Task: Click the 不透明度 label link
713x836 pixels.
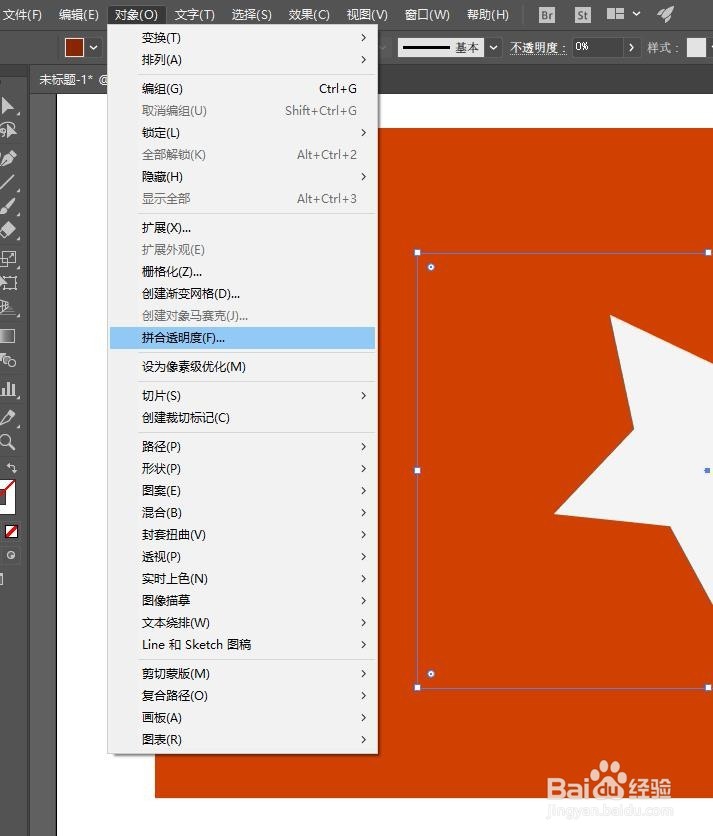Action: (x=538, y=48)
